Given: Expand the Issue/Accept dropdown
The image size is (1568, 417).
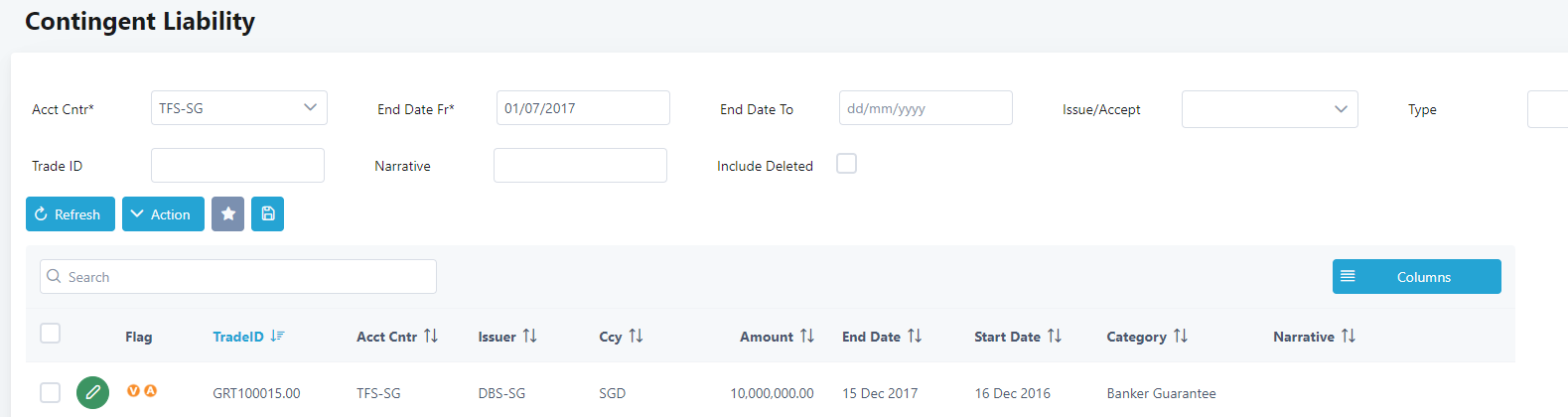Looking at the screenshot, I should [x=1269, y=109].
